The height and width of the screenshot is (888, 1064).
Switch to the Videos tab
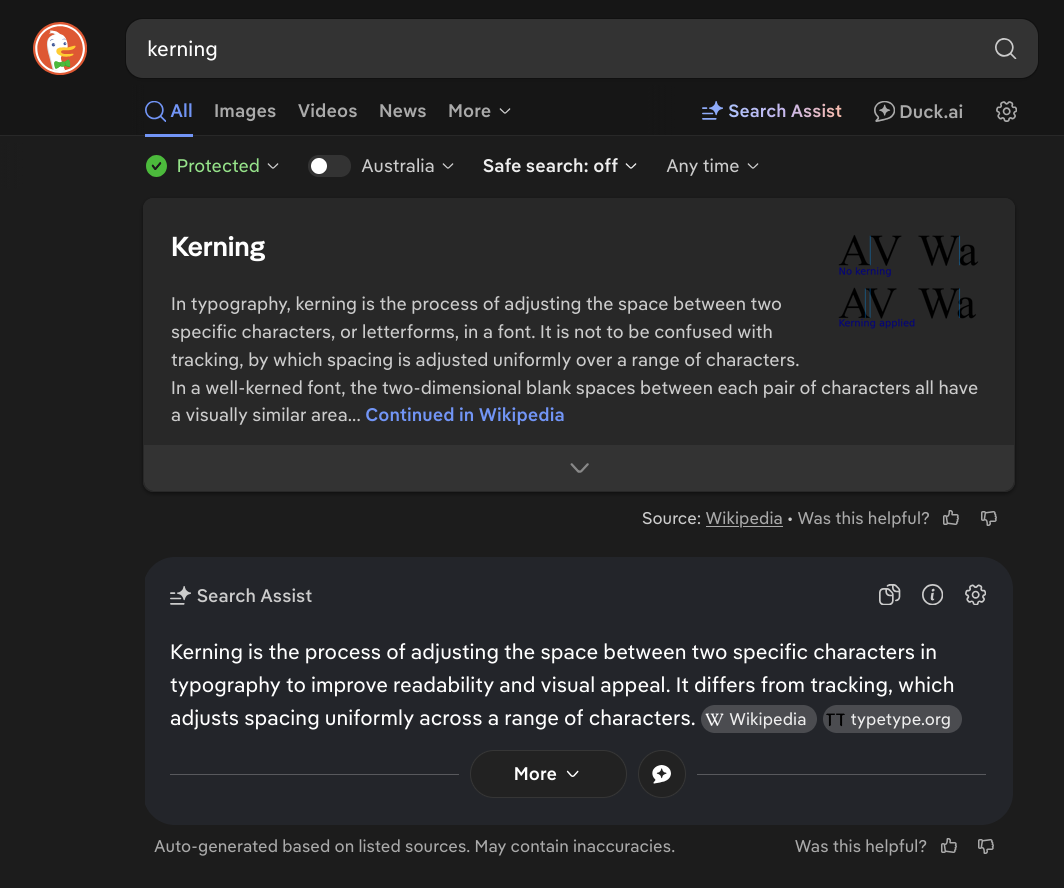(327, 111)
